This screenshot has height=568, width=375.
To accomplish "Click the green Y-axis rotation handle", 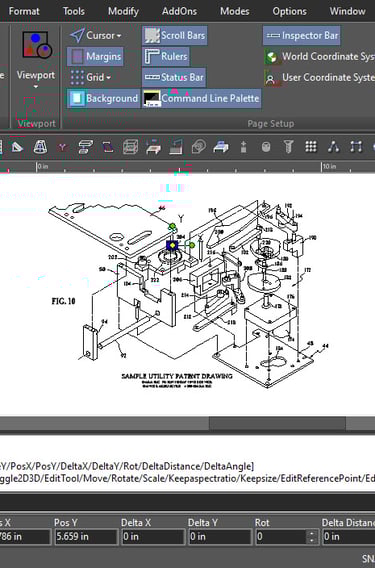I will point(172,227).
